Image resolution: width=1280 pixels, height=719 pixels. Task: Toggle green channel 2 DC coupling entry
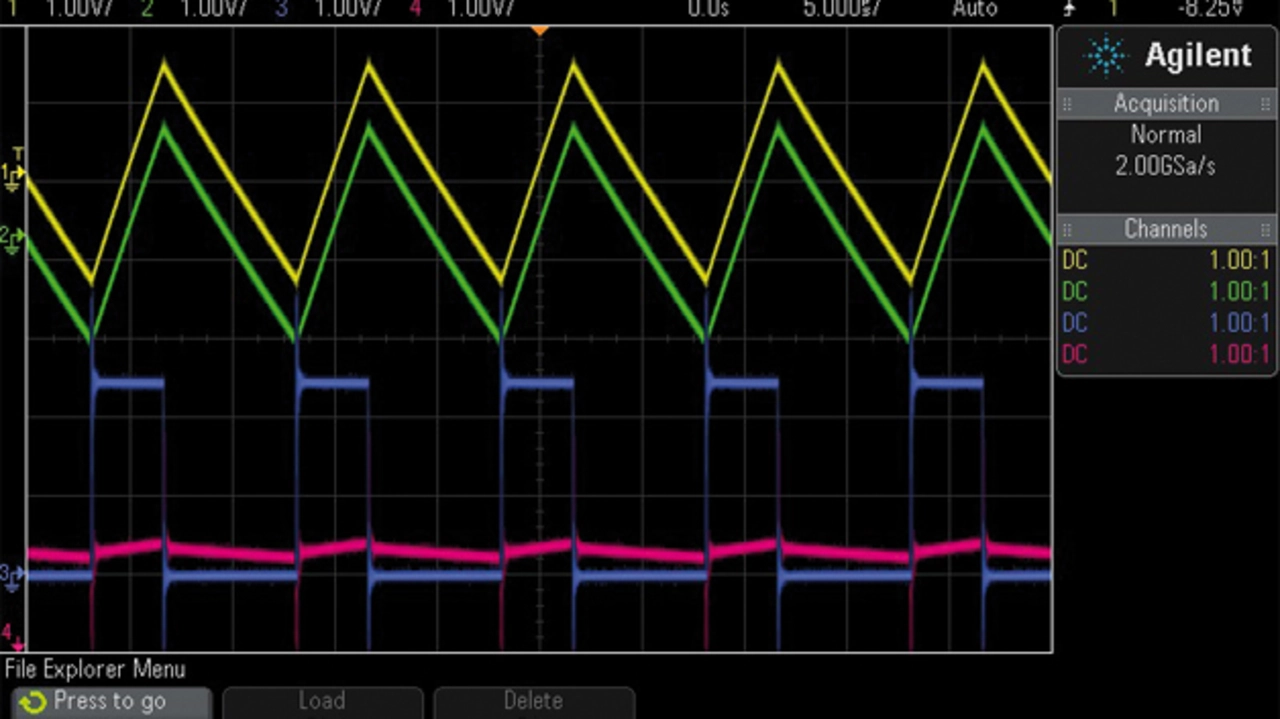tap(1075, 291)
